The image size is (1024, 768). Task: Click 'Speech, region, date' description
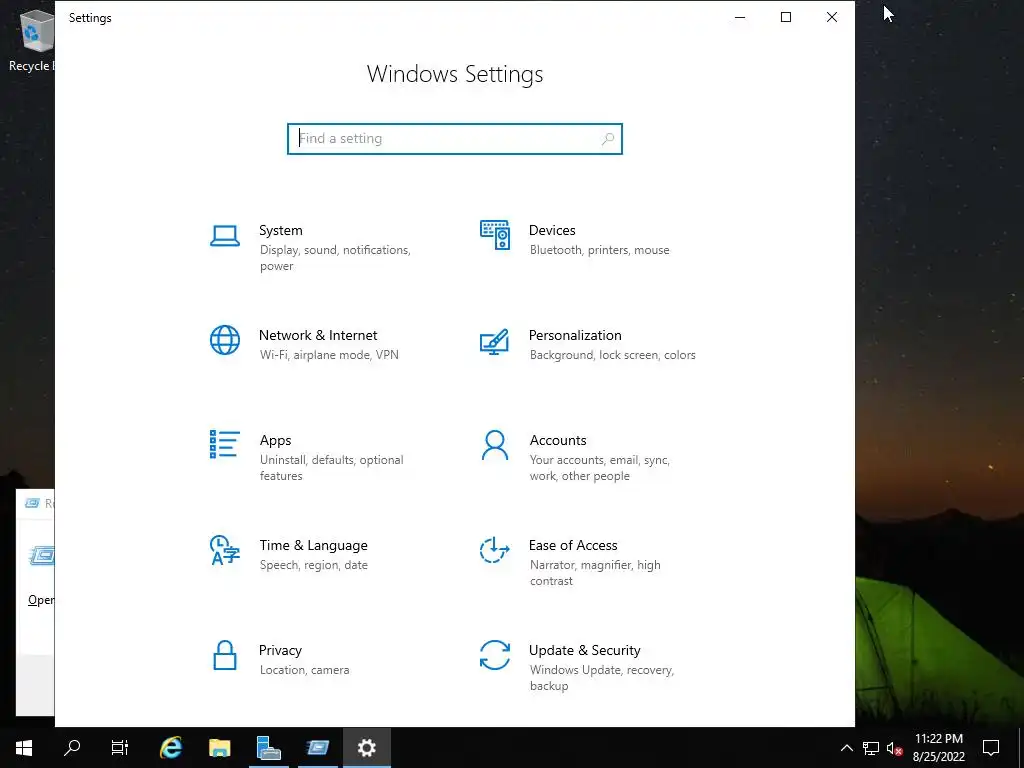(313, 565)
